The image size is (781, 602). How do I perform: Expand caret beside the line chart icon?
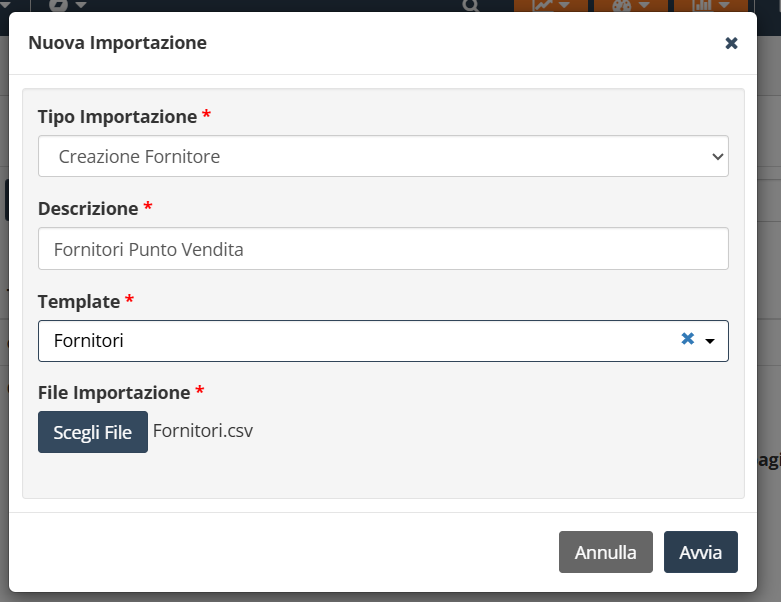point(564,5)
